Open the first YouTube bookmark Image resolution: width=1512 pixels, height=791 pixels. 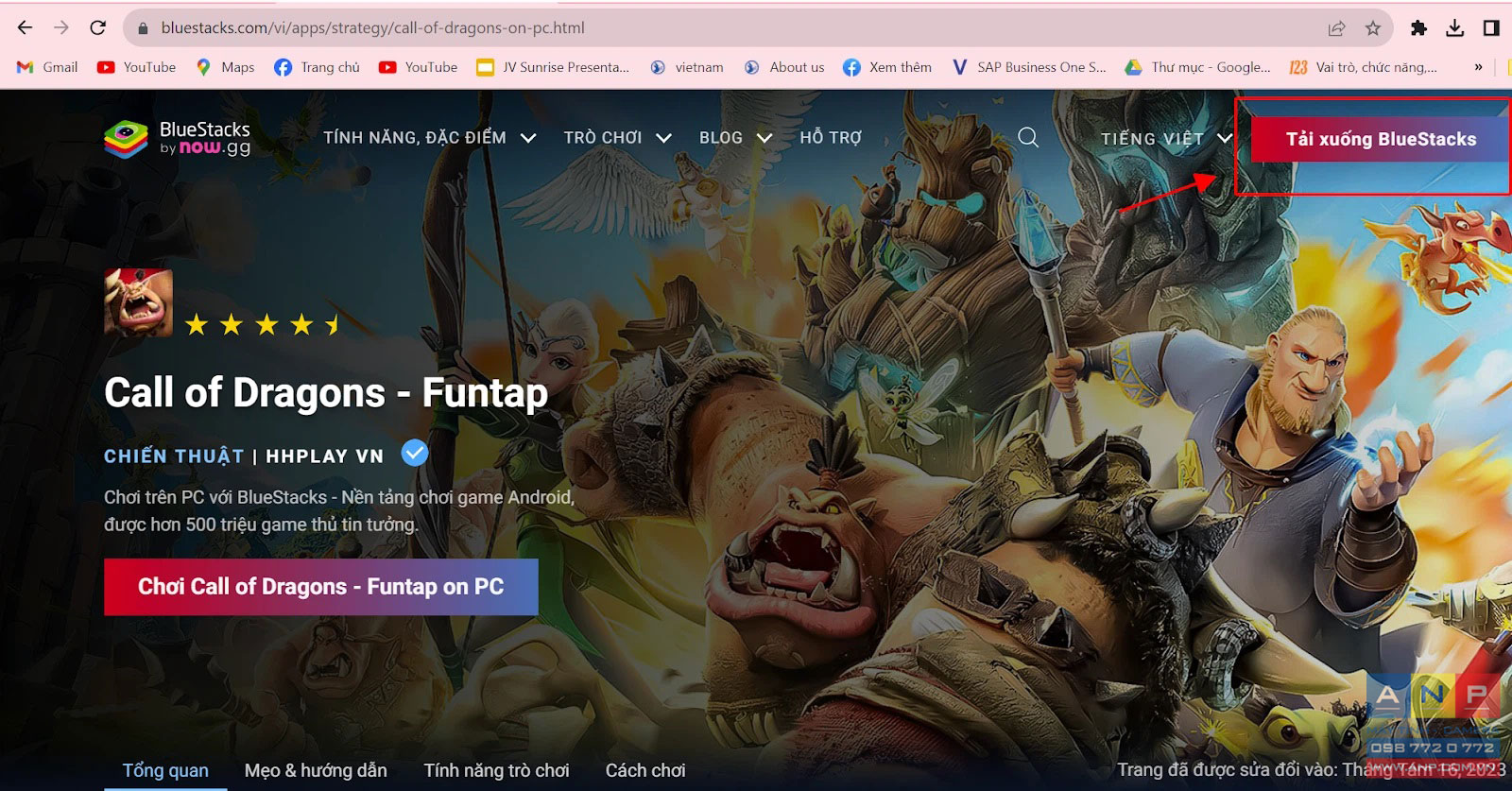tap(137, 67)
